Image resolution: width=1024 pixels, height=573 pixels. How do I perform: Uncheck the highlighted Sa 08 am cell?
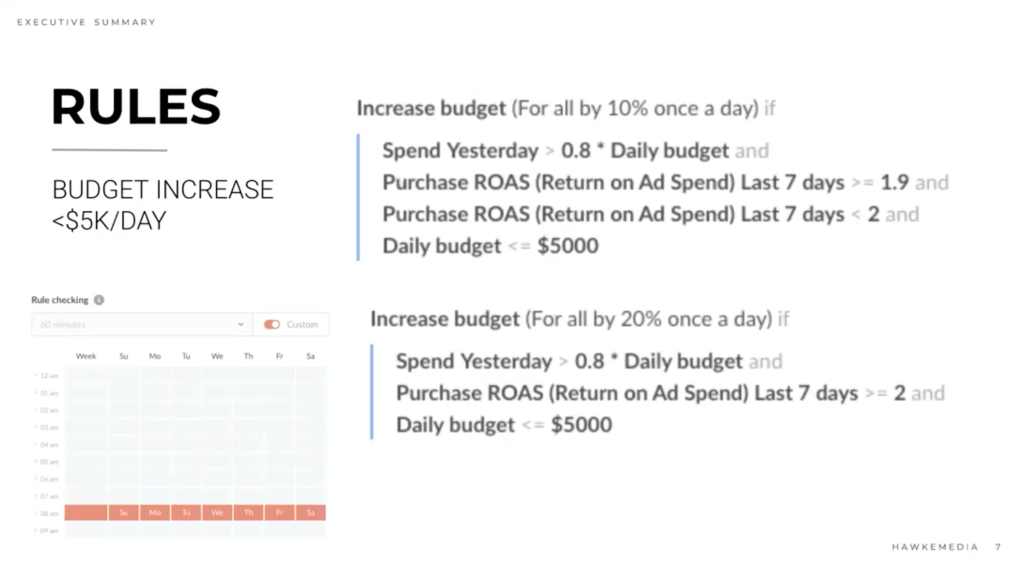[x=310, y=513]
